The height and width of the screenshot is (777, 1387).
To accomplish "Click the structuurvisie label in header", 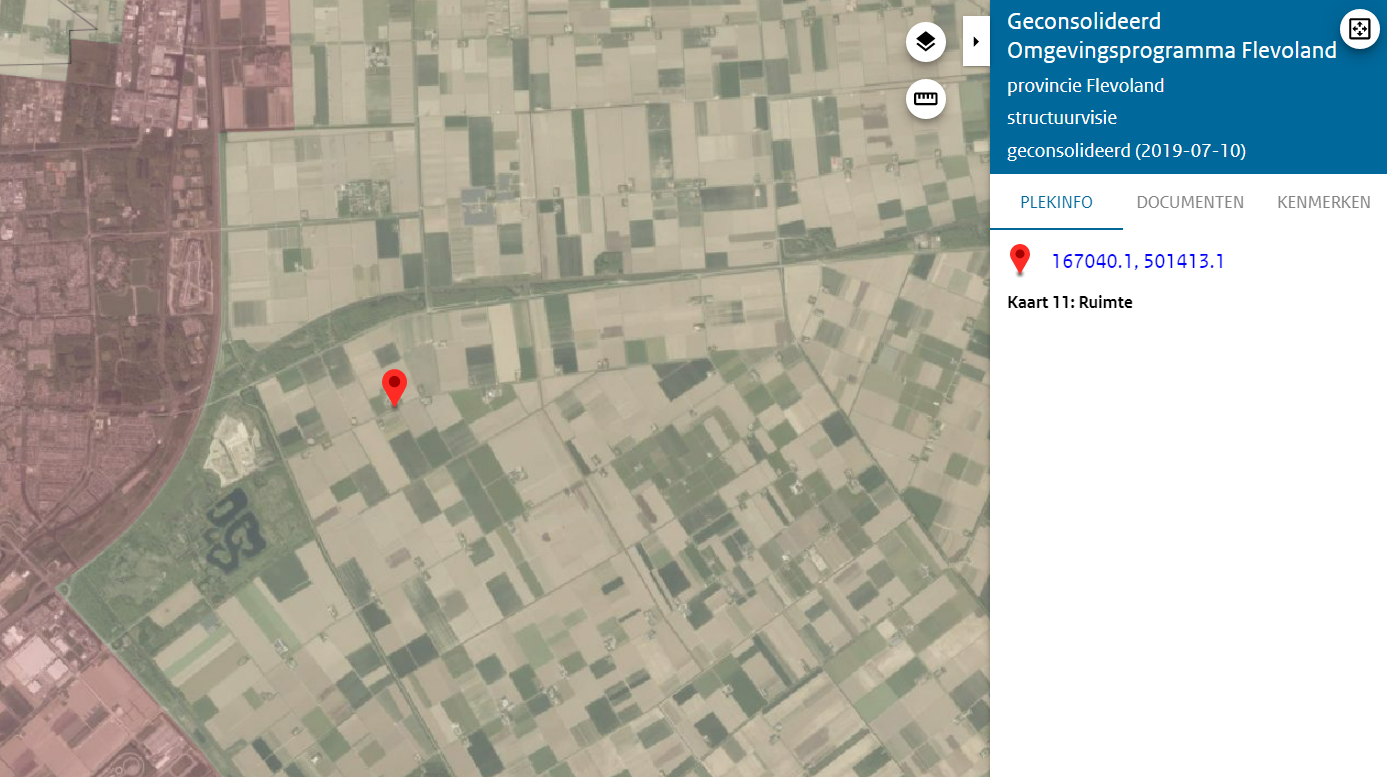I will coord(1061,118).
